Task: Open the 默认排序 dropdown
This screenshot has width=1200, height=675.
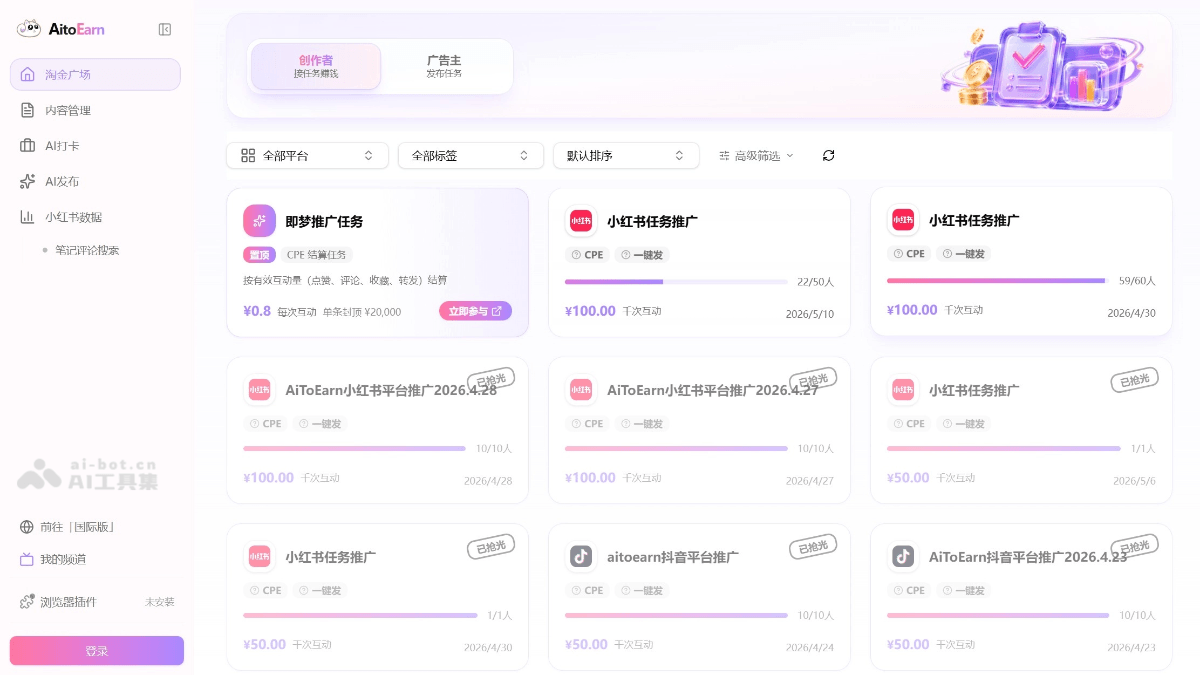Action: coord(626,156)
